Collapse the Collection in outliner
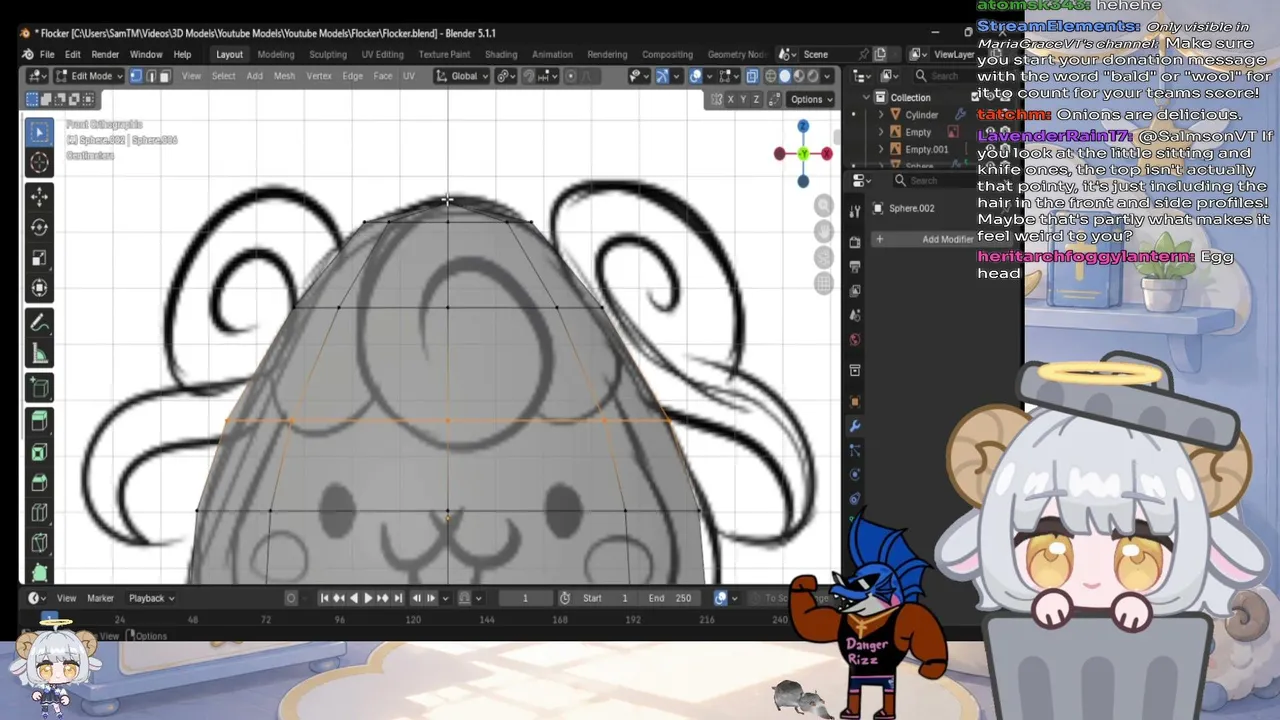The image size is (1280, 720). [x=867, y=97]
